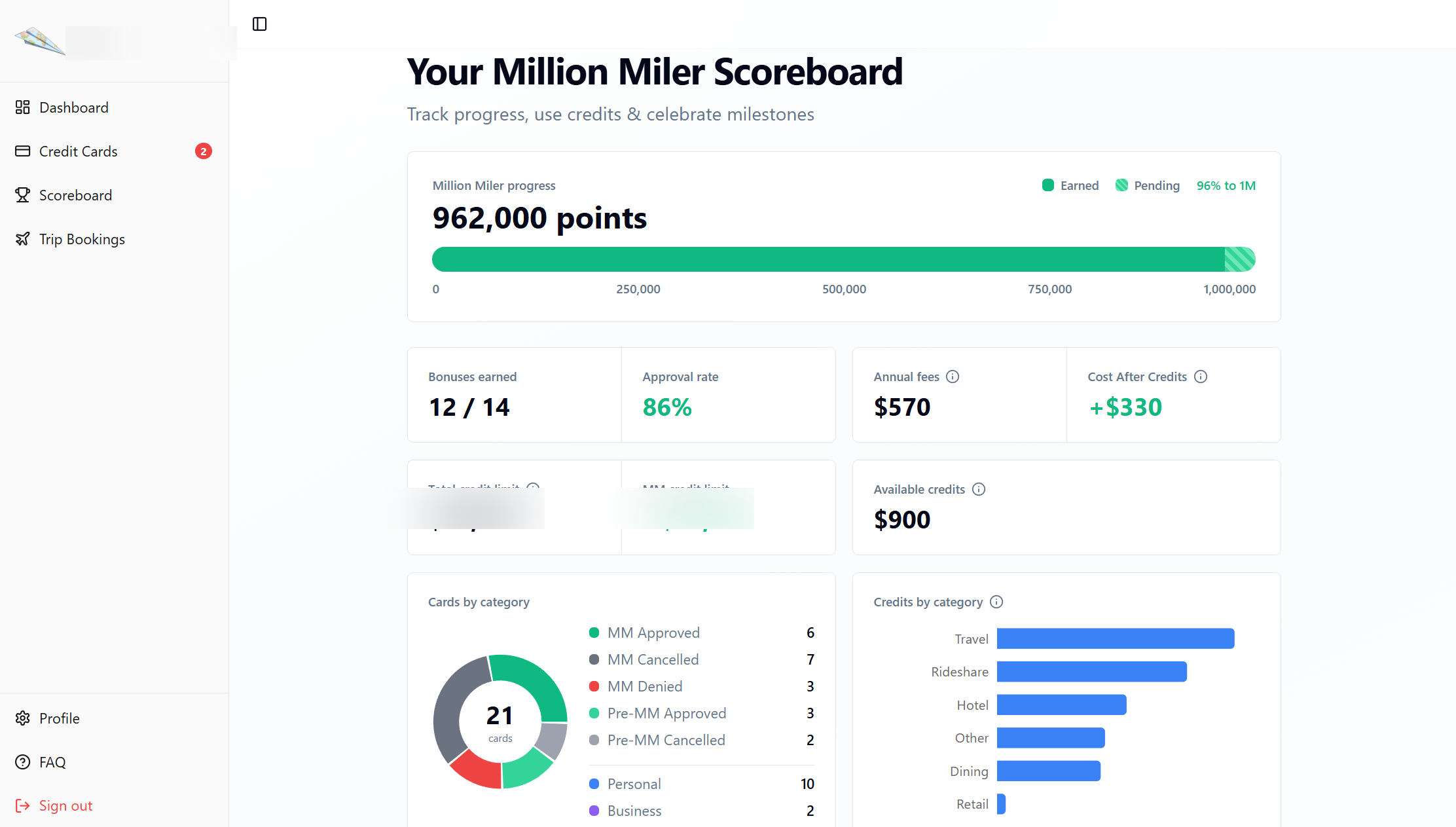Click the Credit Cards card icon
Image resolution: width=1456 pixels, height=827 pixels.
(23, 151)
